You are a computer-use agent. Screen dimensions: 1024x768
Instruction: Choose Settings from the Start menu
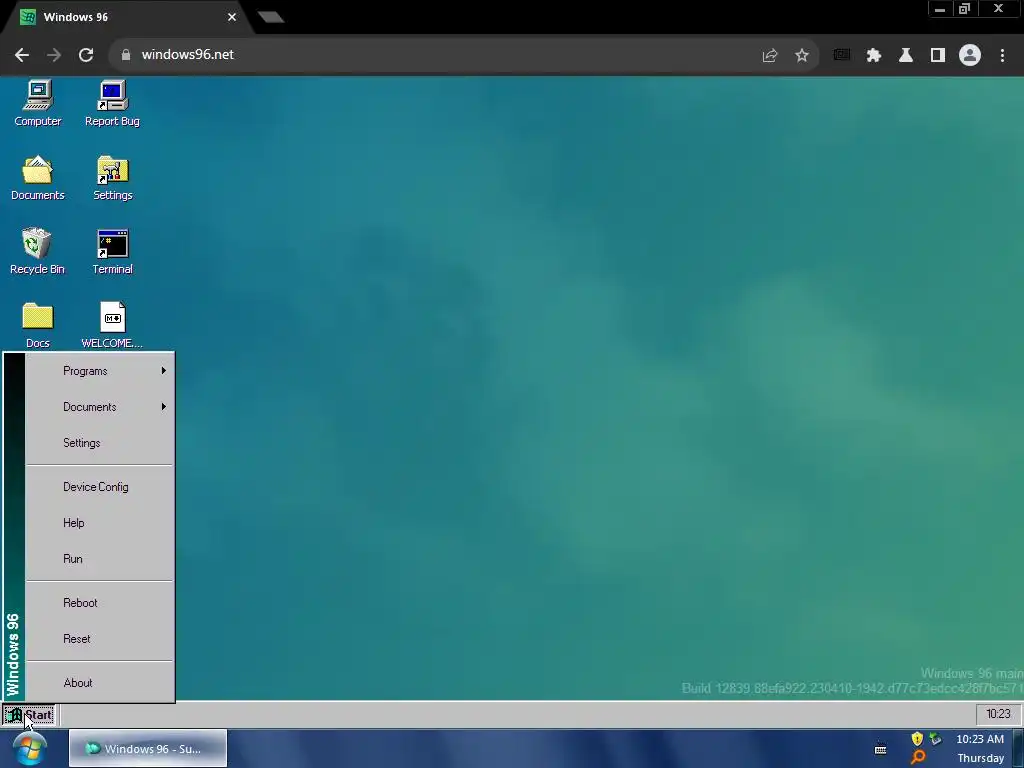click(99, 443)
